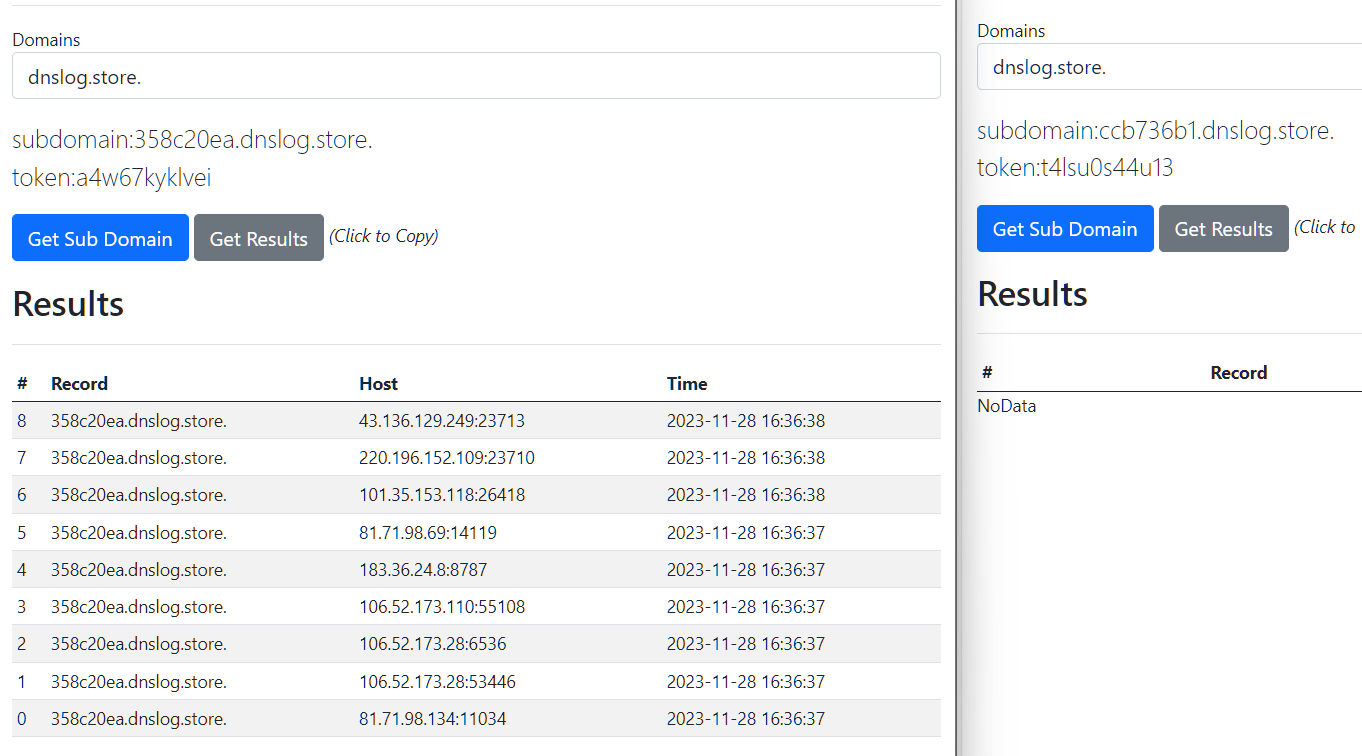Click the NoData results cell
This screenshot has height=756, width=1362.
(1007, 406)
